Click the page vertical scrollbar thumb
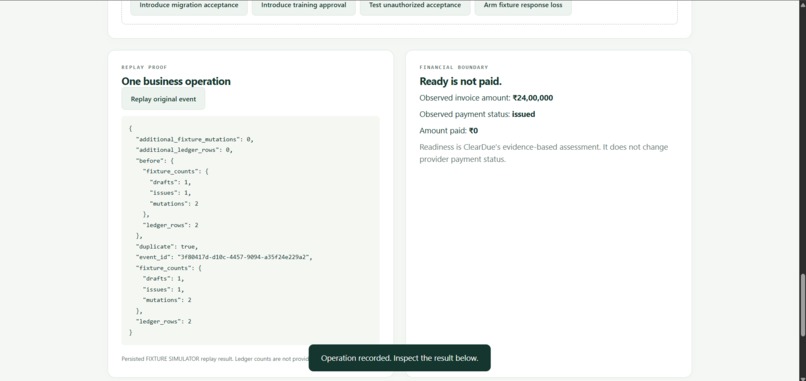This screenshot has width=806, height=381. (802, 305)
